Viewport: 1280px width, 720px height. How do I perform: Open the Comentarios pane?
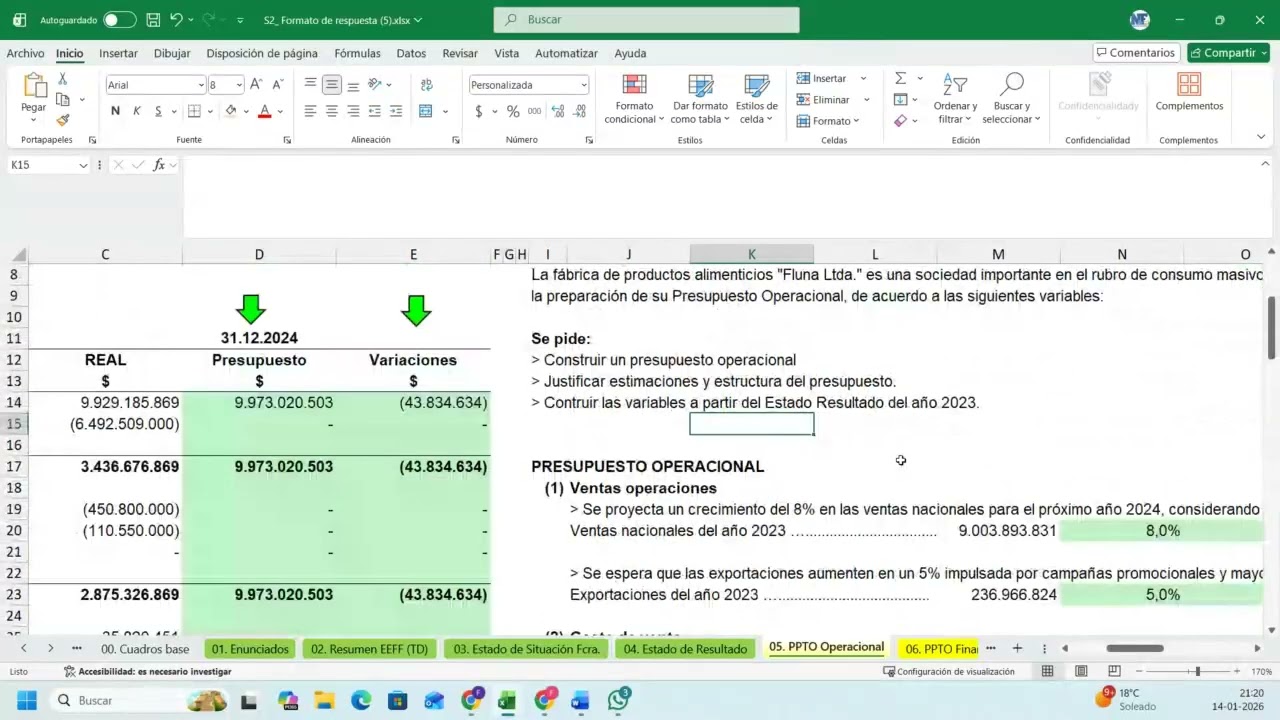(1134, 53)
